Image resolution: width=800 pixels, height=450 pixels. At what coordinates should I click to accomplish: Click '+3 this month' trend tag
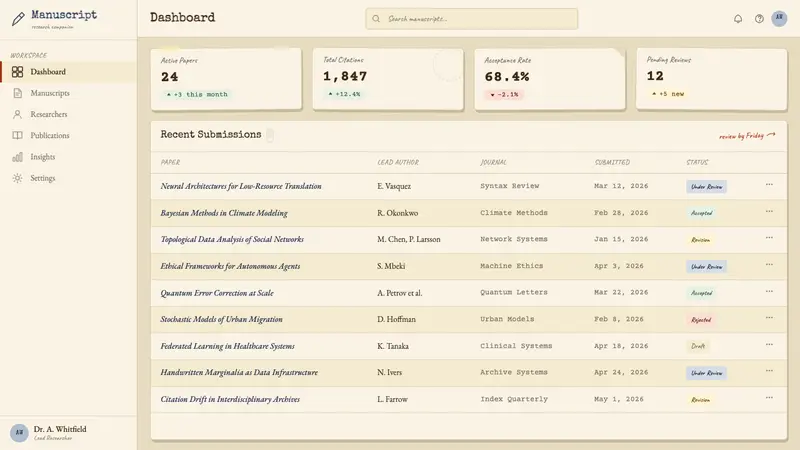pyautogui.click(x=197, y=94)
